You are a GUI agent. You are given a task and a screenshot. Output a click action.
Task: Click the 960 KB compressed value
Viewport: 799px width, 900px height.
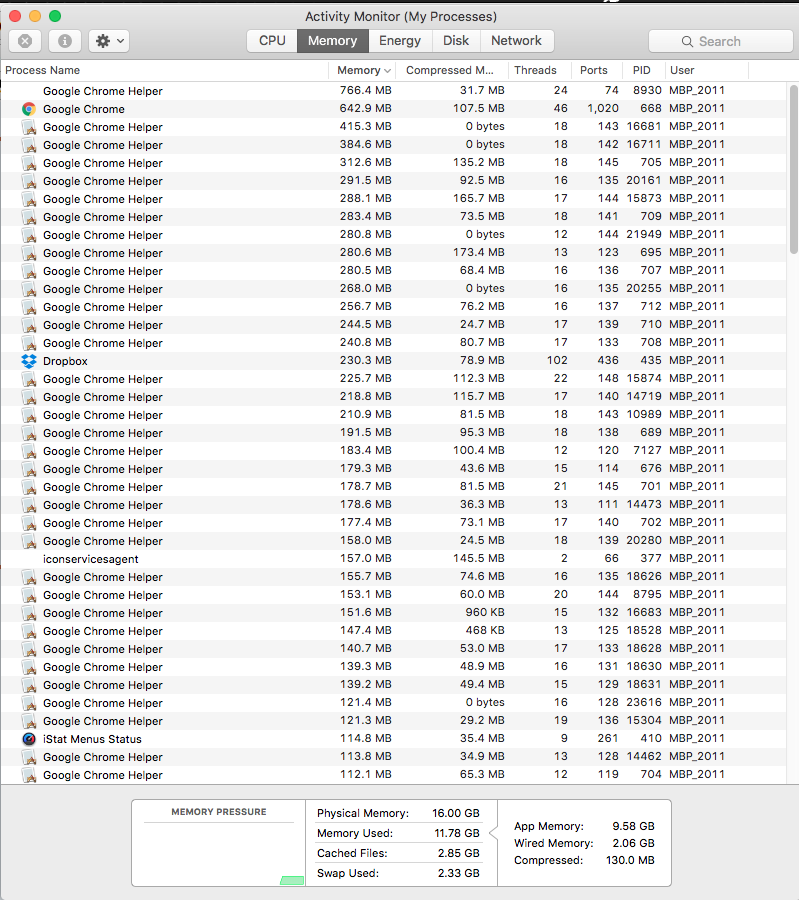(x=484, y=612)
